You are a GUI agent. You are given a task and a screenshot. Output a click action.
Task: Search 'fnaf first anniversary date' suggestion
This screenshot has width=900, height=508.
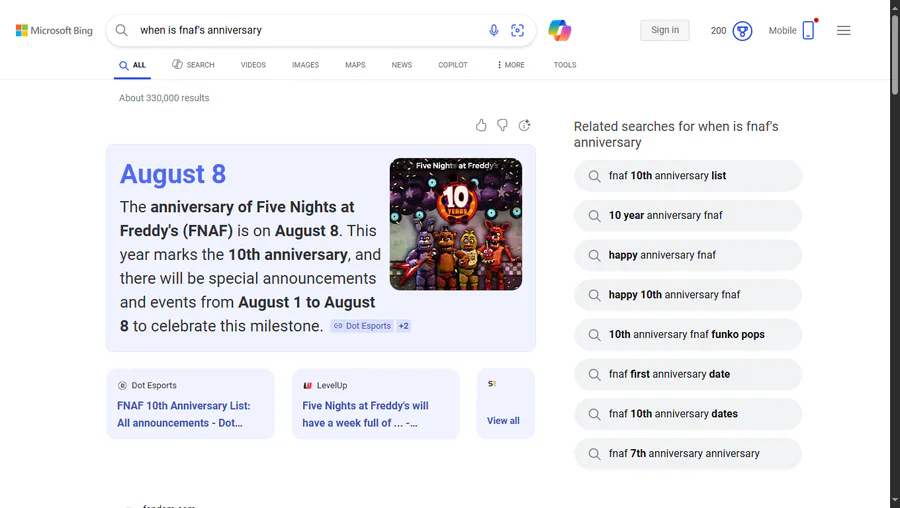pyautogui.click(x=688, y=374)
